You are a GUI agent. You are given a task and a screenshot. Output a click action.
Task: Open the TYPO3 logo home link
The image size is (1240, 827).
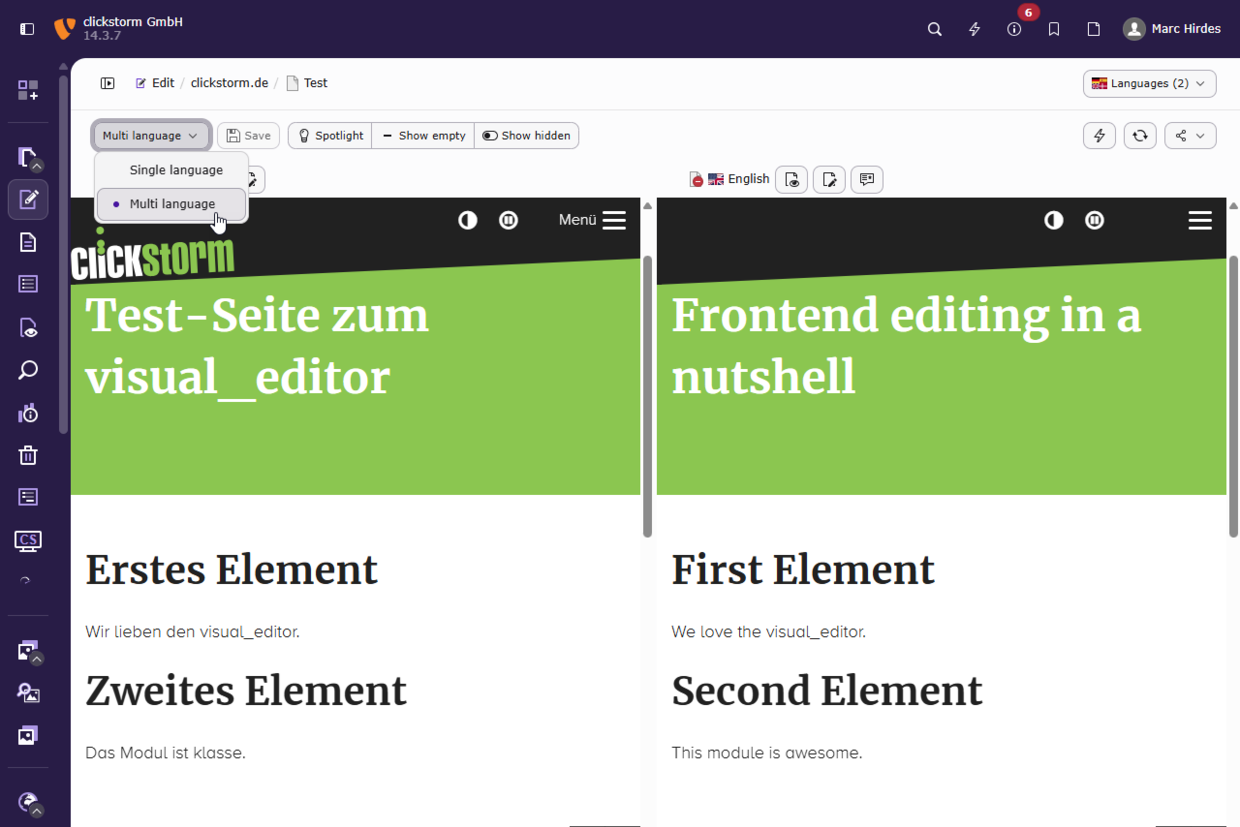[x=65, y=29]
